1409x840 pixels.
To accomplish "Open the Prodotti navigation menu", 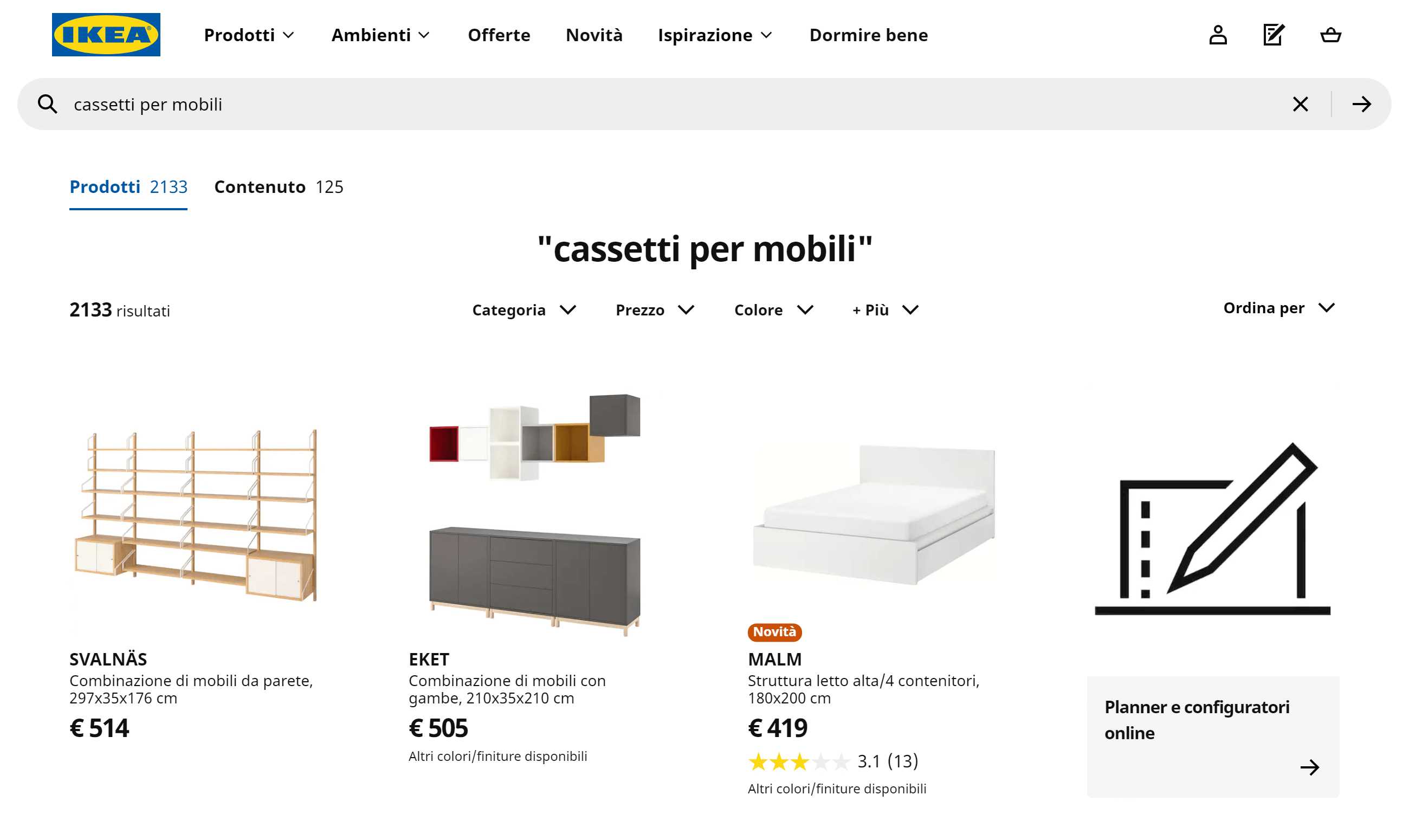I will [249, 35].
